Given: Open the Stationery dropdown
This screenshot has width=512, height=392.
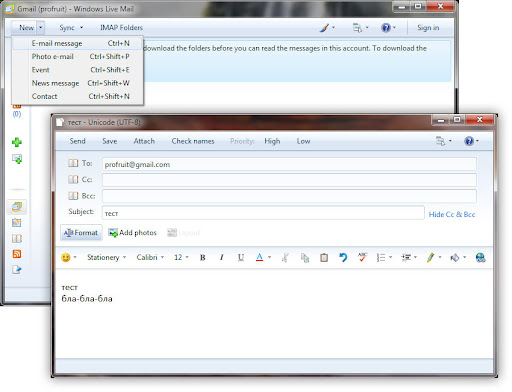Looking at the screenshot, I should (x=106, y=257).
